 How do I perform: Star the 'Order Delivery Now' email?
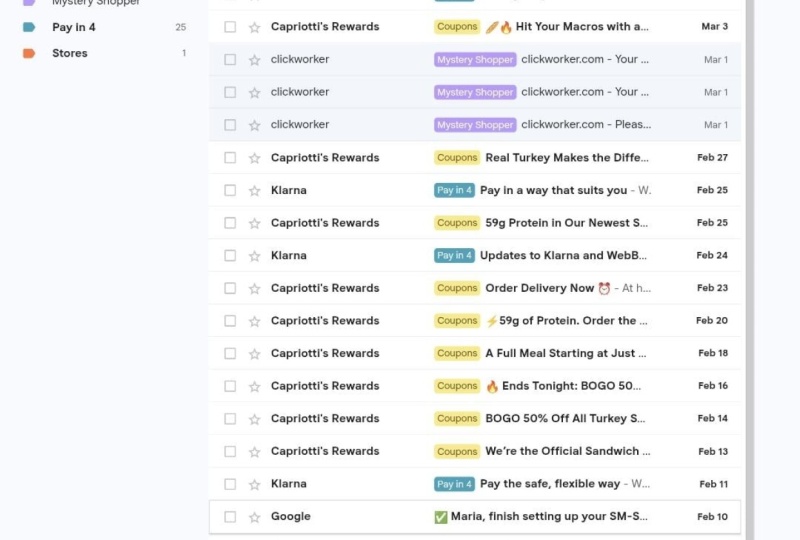coord(255,288)
